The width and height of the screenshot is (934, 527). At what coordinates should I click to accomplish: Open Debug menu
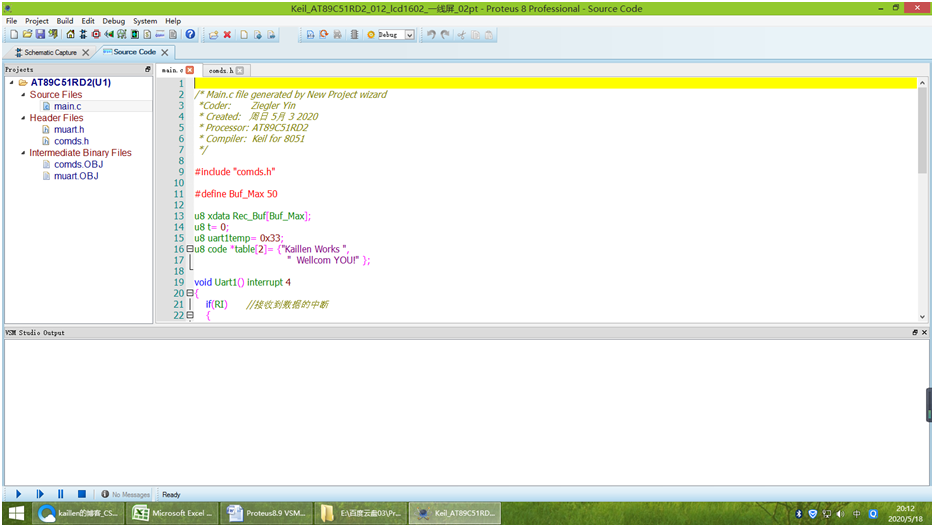pos(113,21)
